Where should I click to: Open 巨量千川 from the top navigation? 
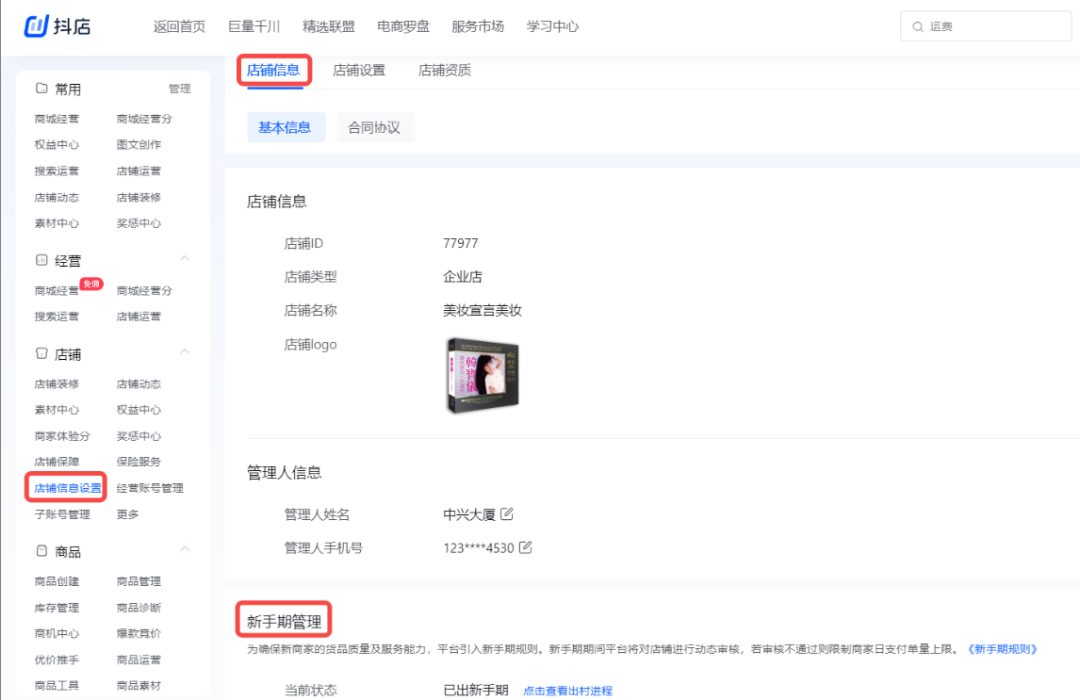tap(253, 27)
